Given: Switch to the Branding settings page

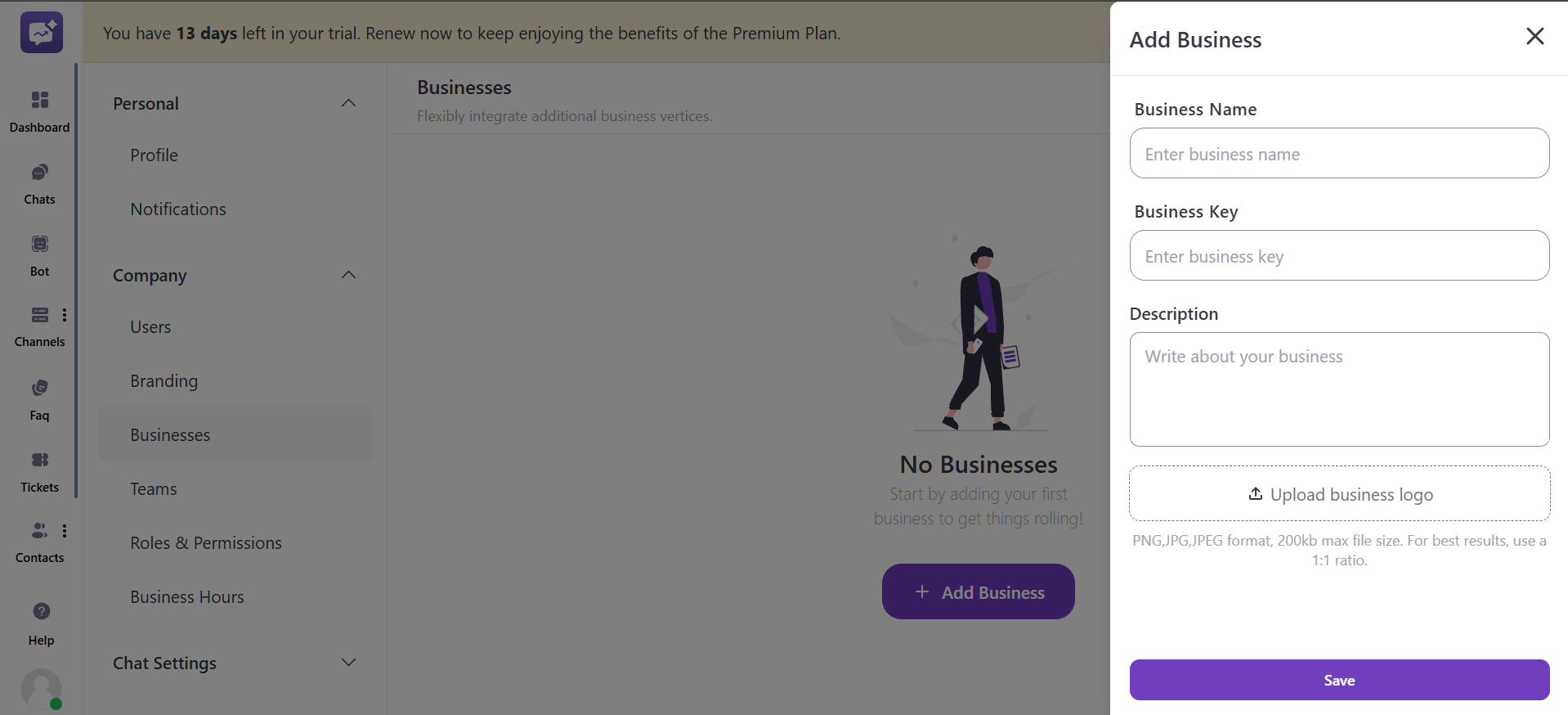Looking at the screenshot, I should [x=164, y=380].
